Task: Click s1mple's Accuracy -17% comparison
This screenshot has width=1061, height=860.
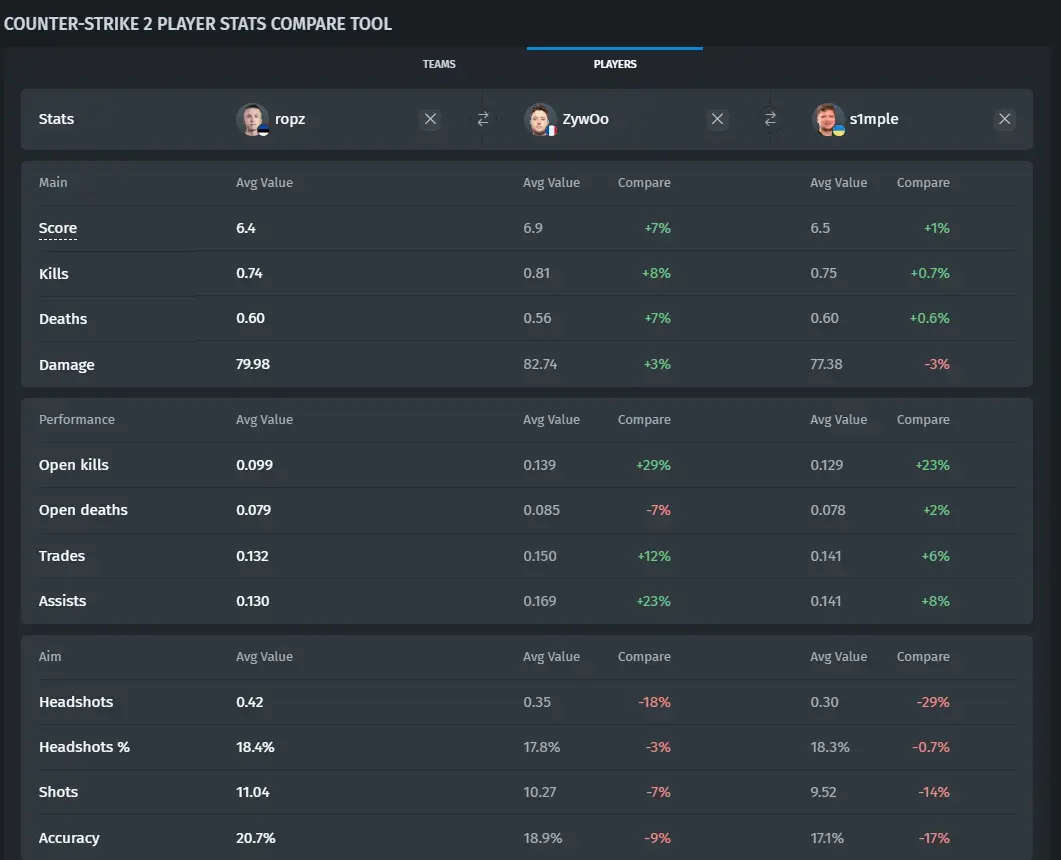Action: point(934,838)
